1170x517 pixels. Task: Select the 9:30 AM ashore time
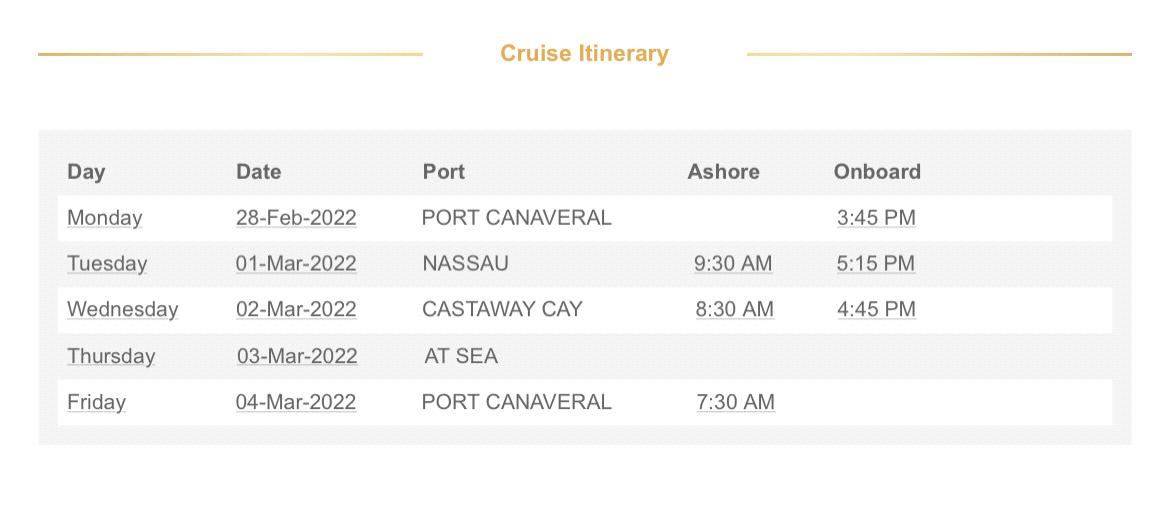[733, 263]
